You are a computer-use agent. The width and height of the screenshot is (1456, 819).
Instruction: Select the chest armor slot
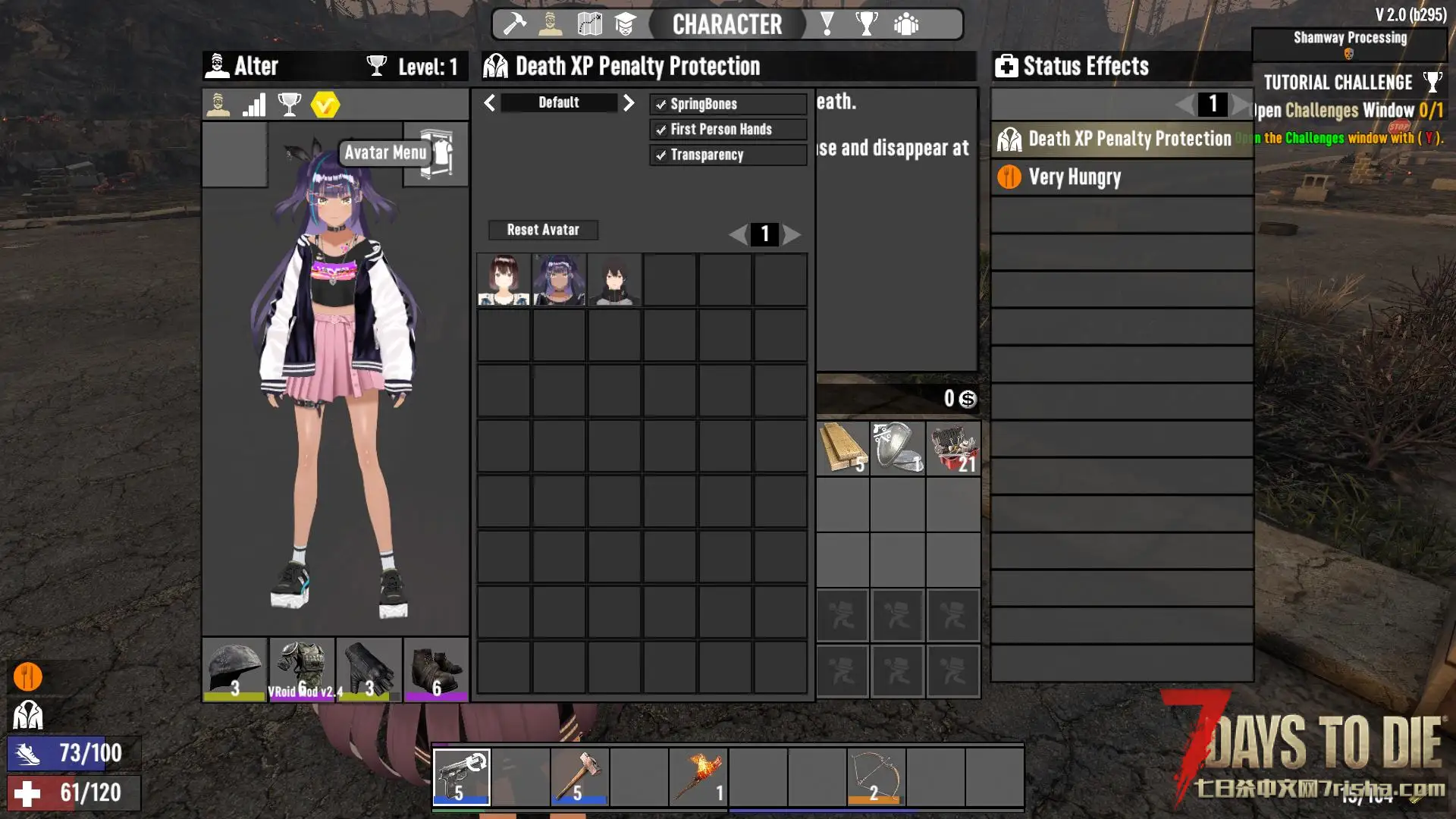(x=302, y=670)
